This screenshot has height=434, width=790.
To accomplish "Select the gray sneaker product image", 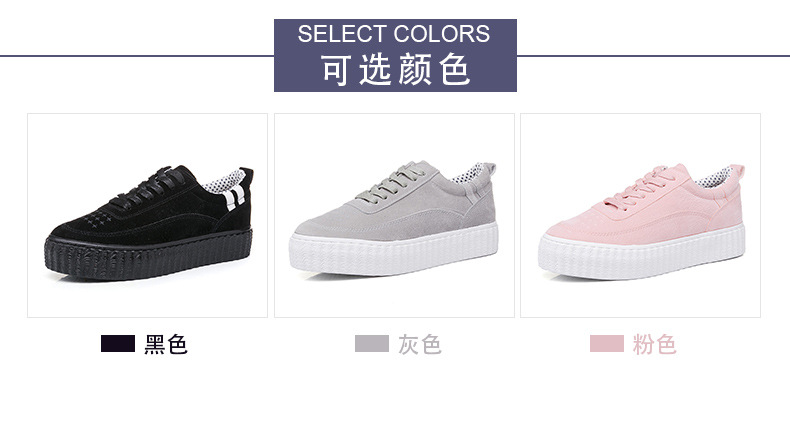I will tap(394, 215).
